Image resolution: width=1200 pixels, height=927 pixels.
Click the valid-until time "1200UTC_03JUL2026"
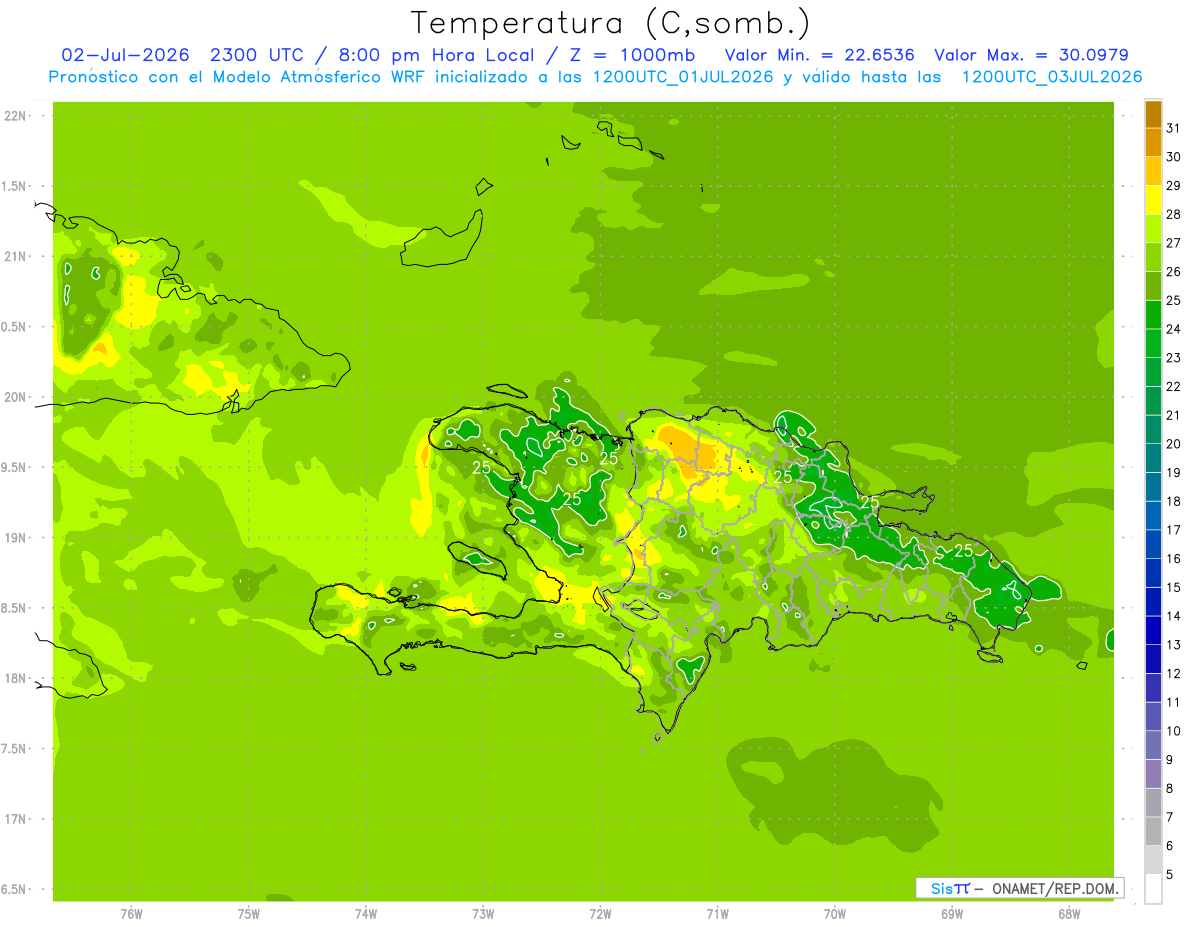click(x=1052, y=77)
